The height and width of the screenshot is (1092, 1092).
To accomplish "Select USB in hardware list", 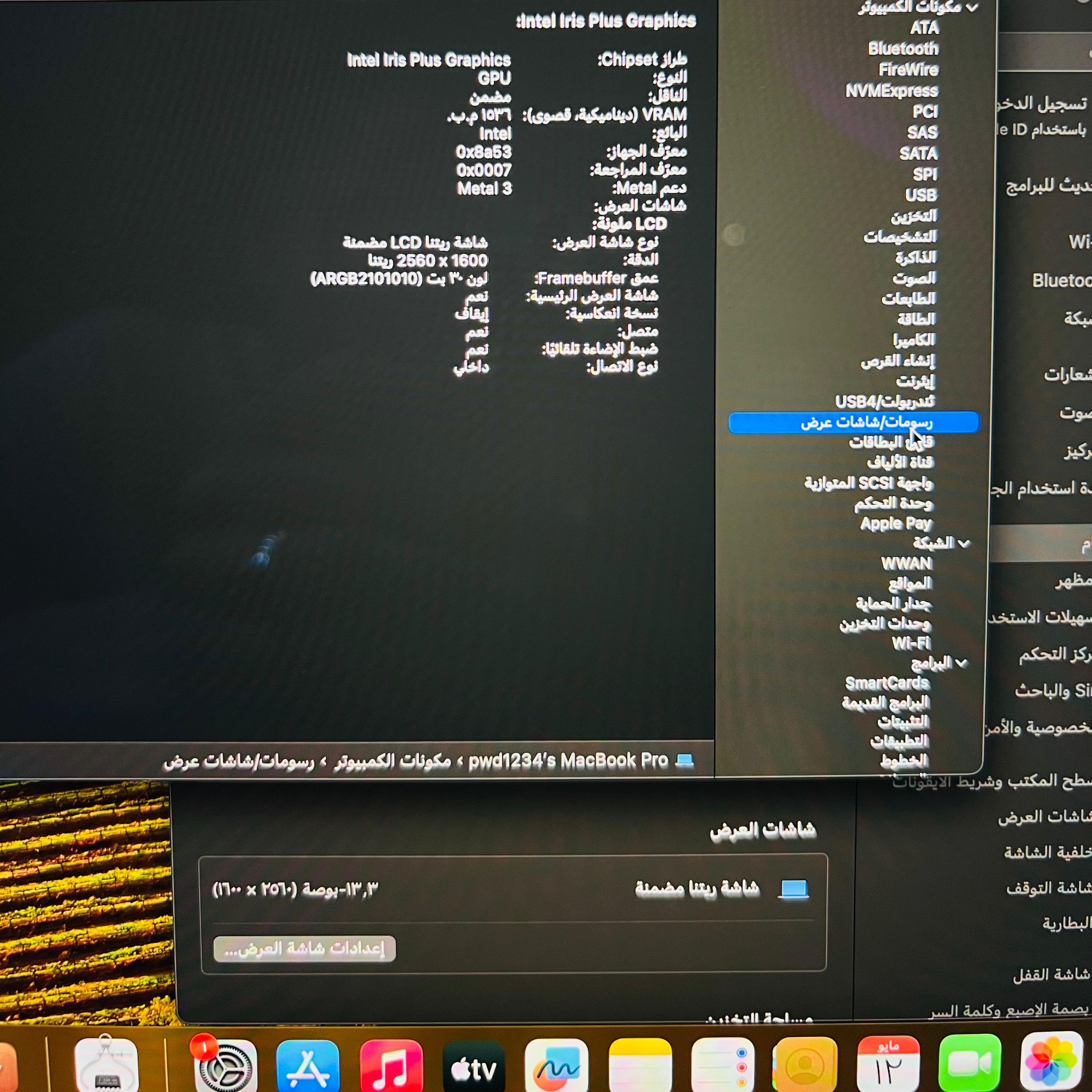I will [921, 195].
